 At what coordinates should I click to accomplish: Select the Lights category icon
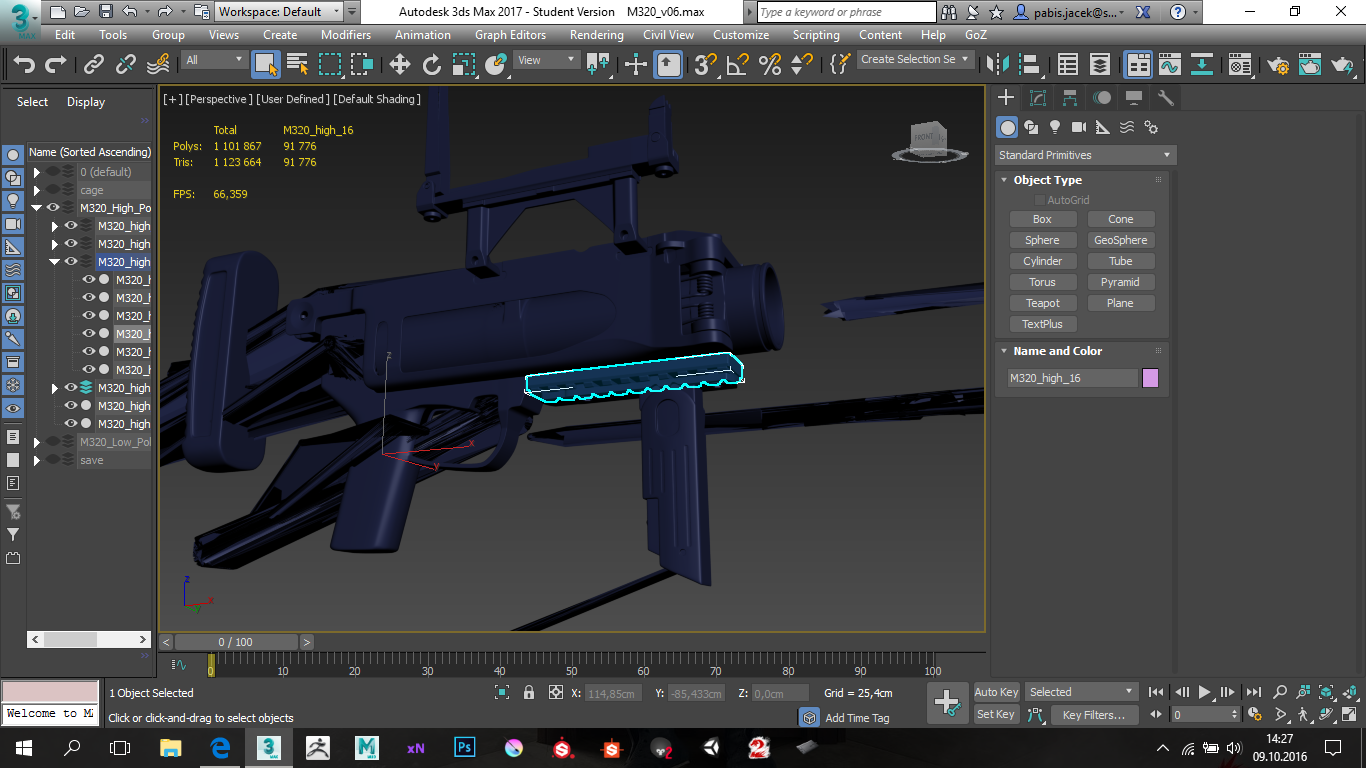point(1054,127)
